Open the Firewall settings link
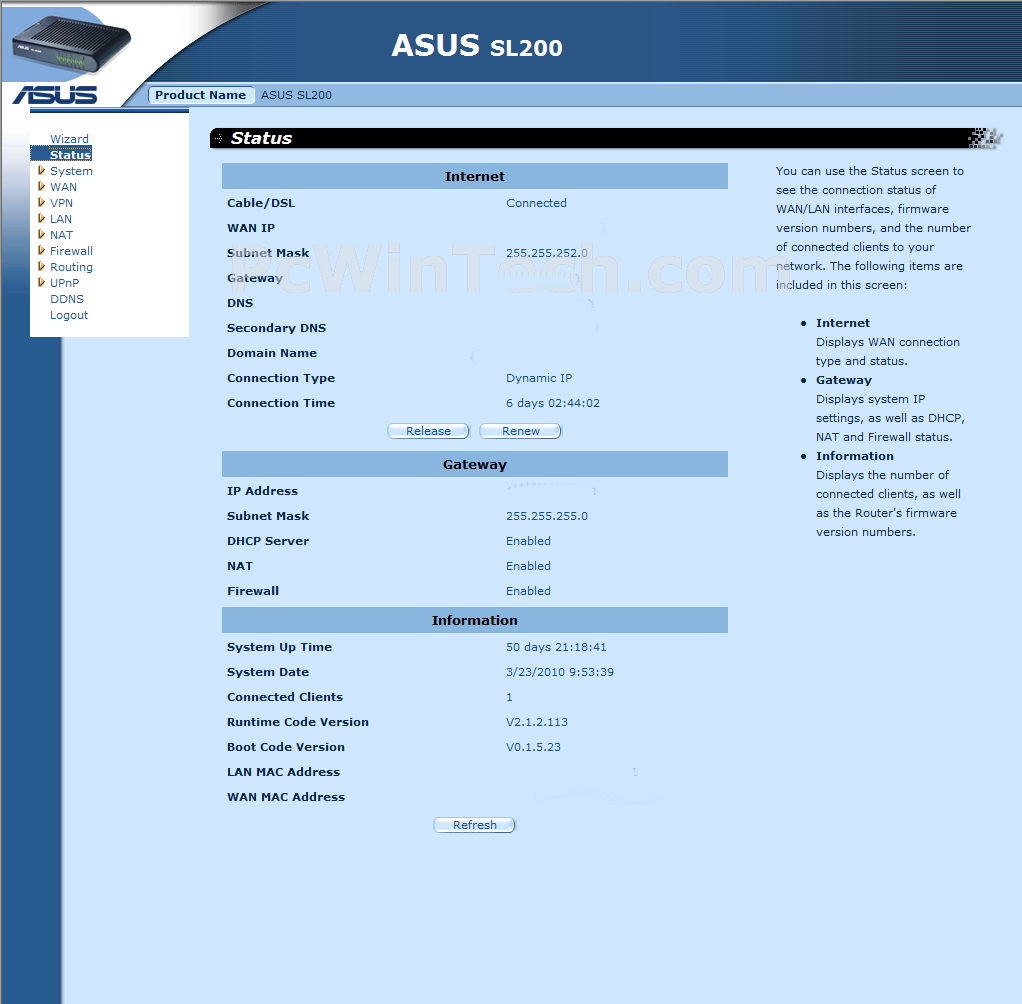This screenshot has height=1004, width=1022. [x=71, y=251]
